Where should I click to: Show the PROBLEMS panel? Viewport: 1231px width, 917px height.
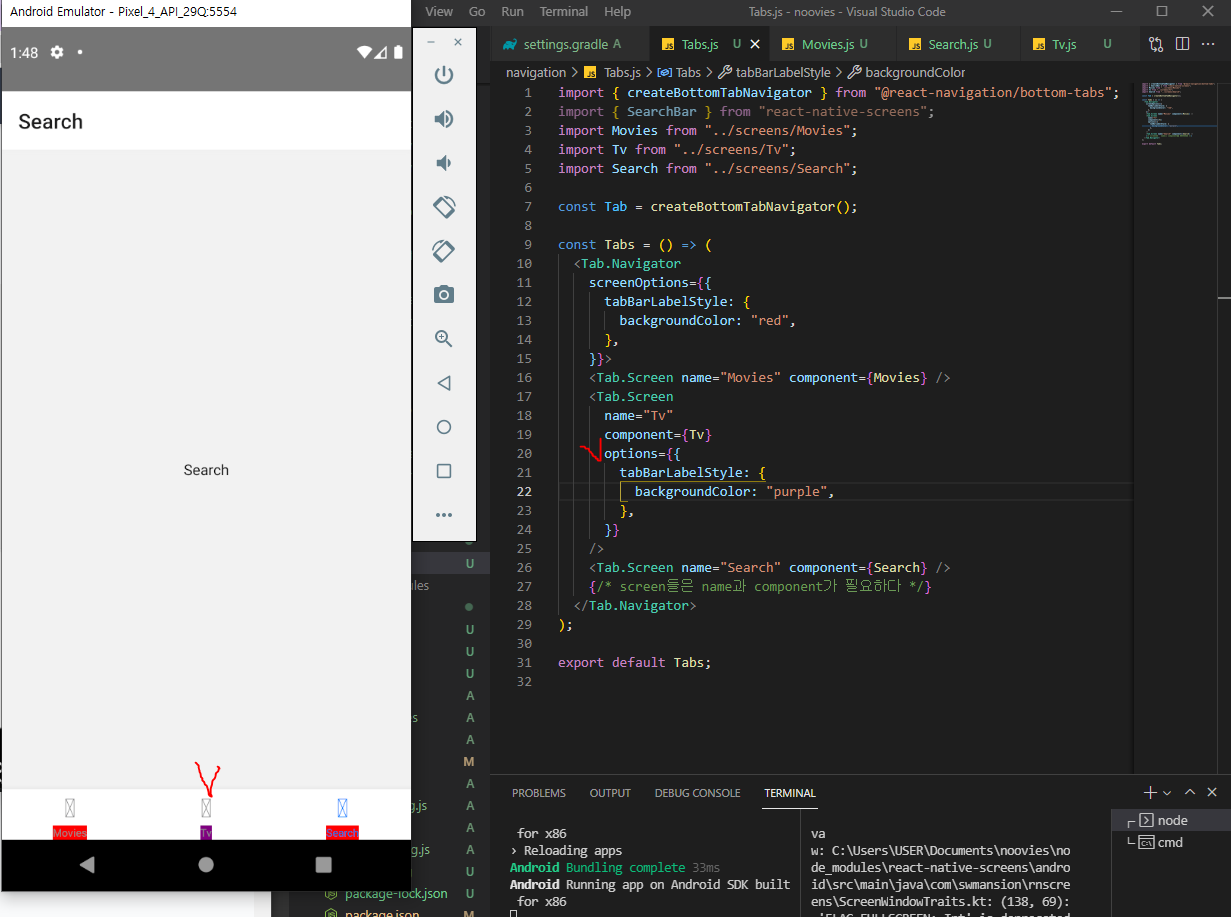click(x=539, y=793)
